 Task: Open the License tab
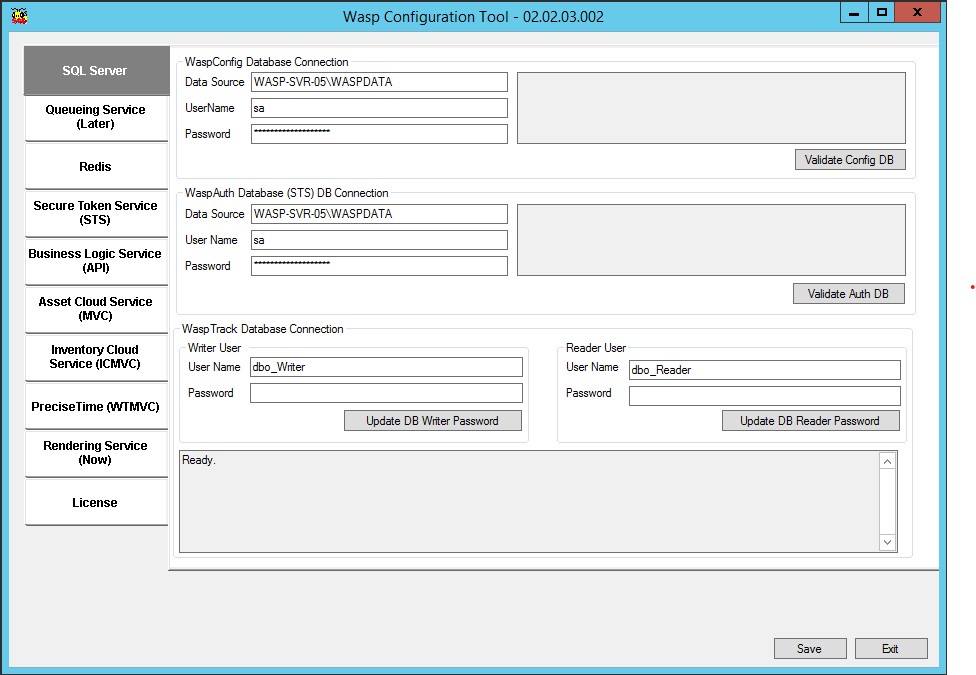click(x=96, y=503)
